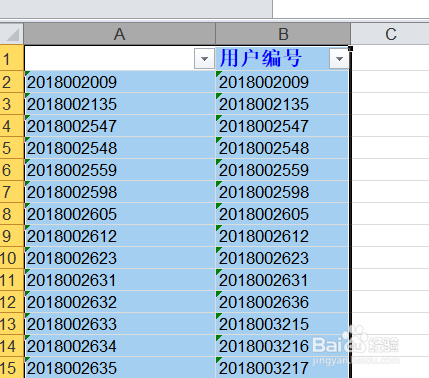Click cell A14 containing 2018002634
The image size is (429, 378).
120,346
